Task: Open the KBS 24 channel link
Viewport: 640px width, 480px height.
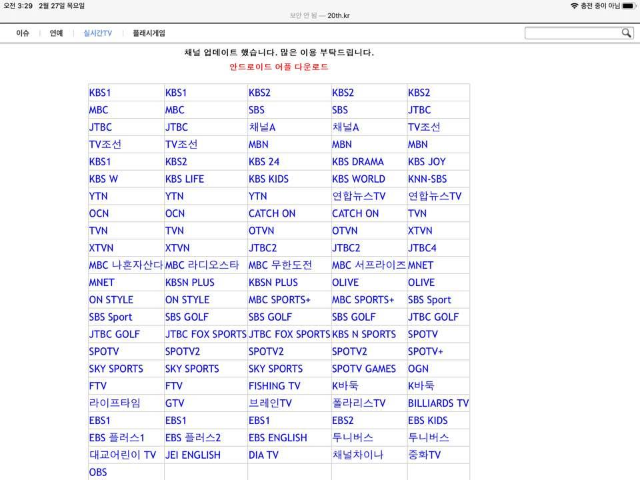Action: 264,162
